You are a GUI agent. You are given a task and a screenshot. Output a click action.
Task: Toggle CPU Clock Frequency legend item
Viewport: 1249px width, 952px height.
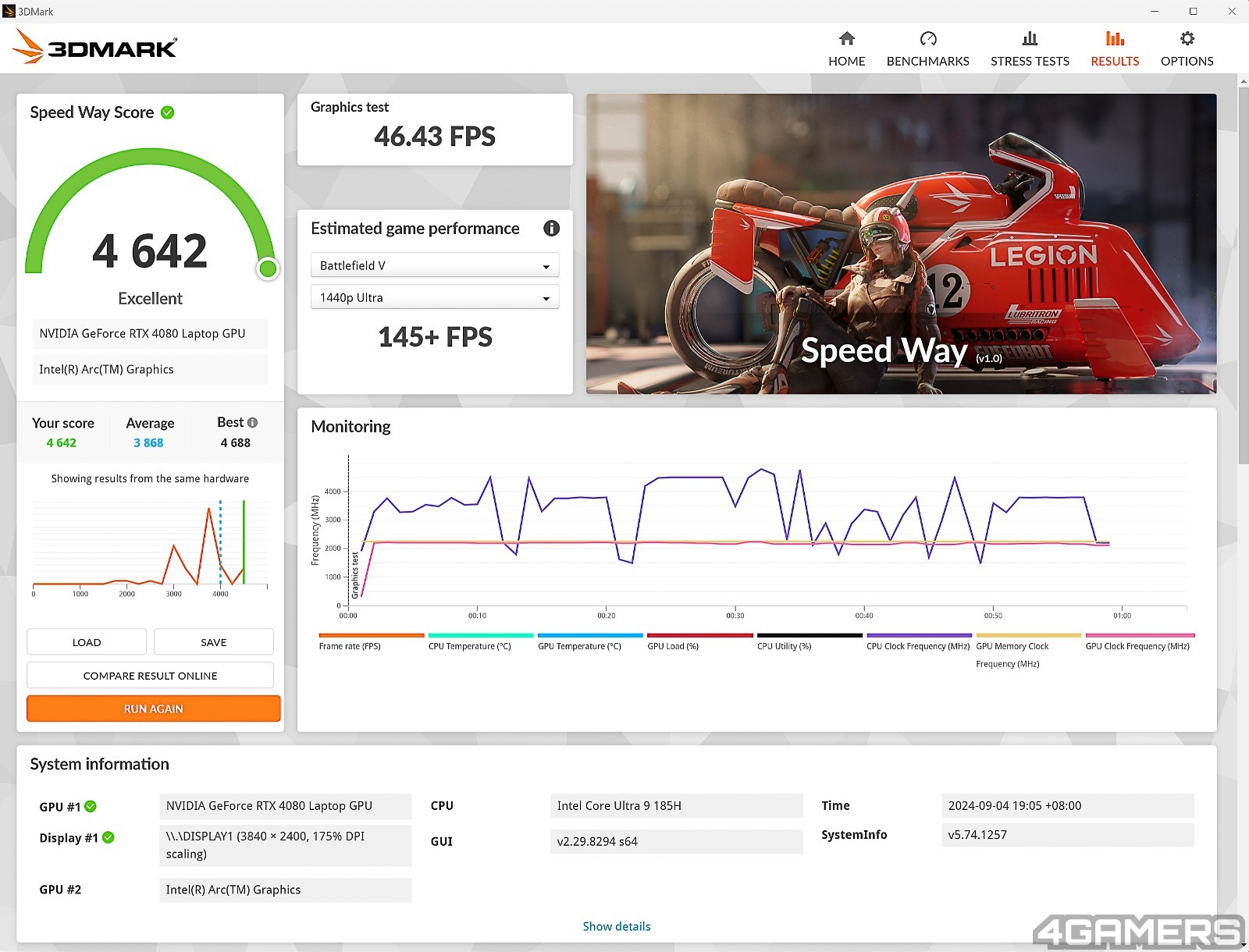click(919, 641)
